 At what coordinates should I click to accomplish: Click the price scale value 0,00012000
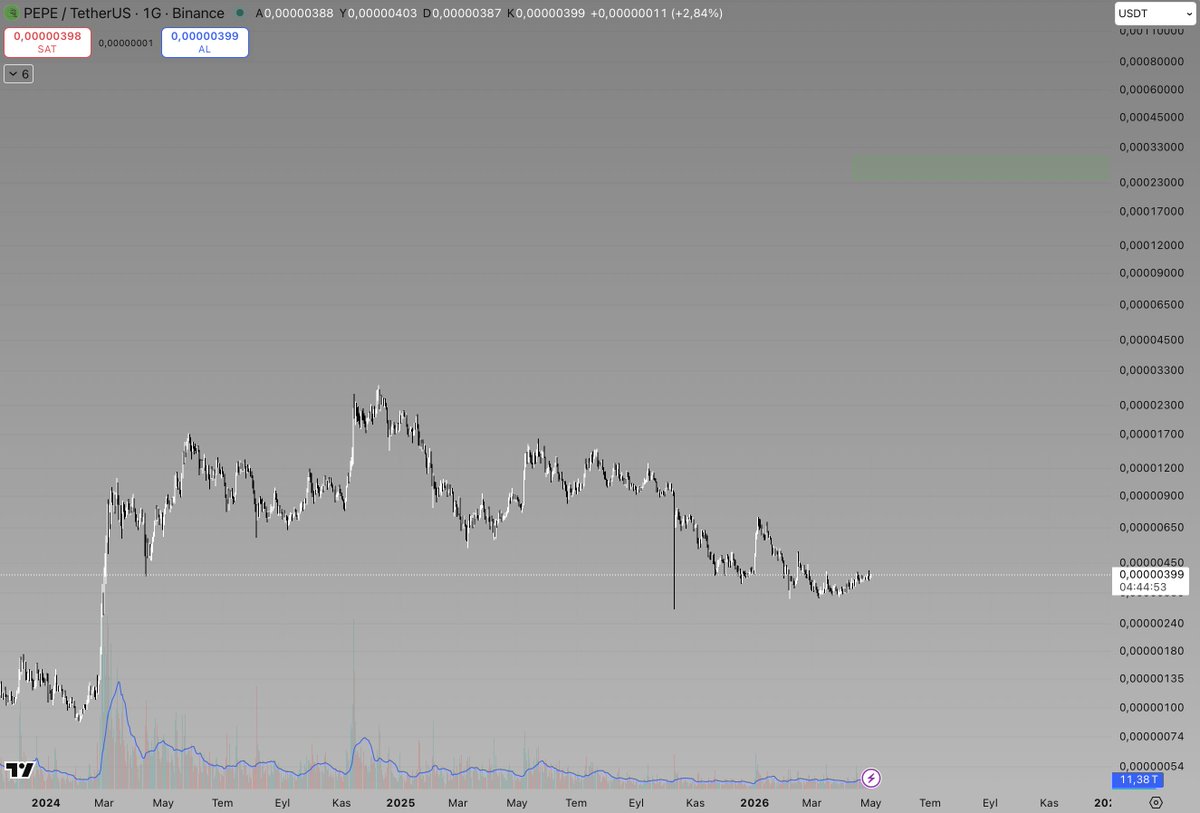tap(1152, 245)
